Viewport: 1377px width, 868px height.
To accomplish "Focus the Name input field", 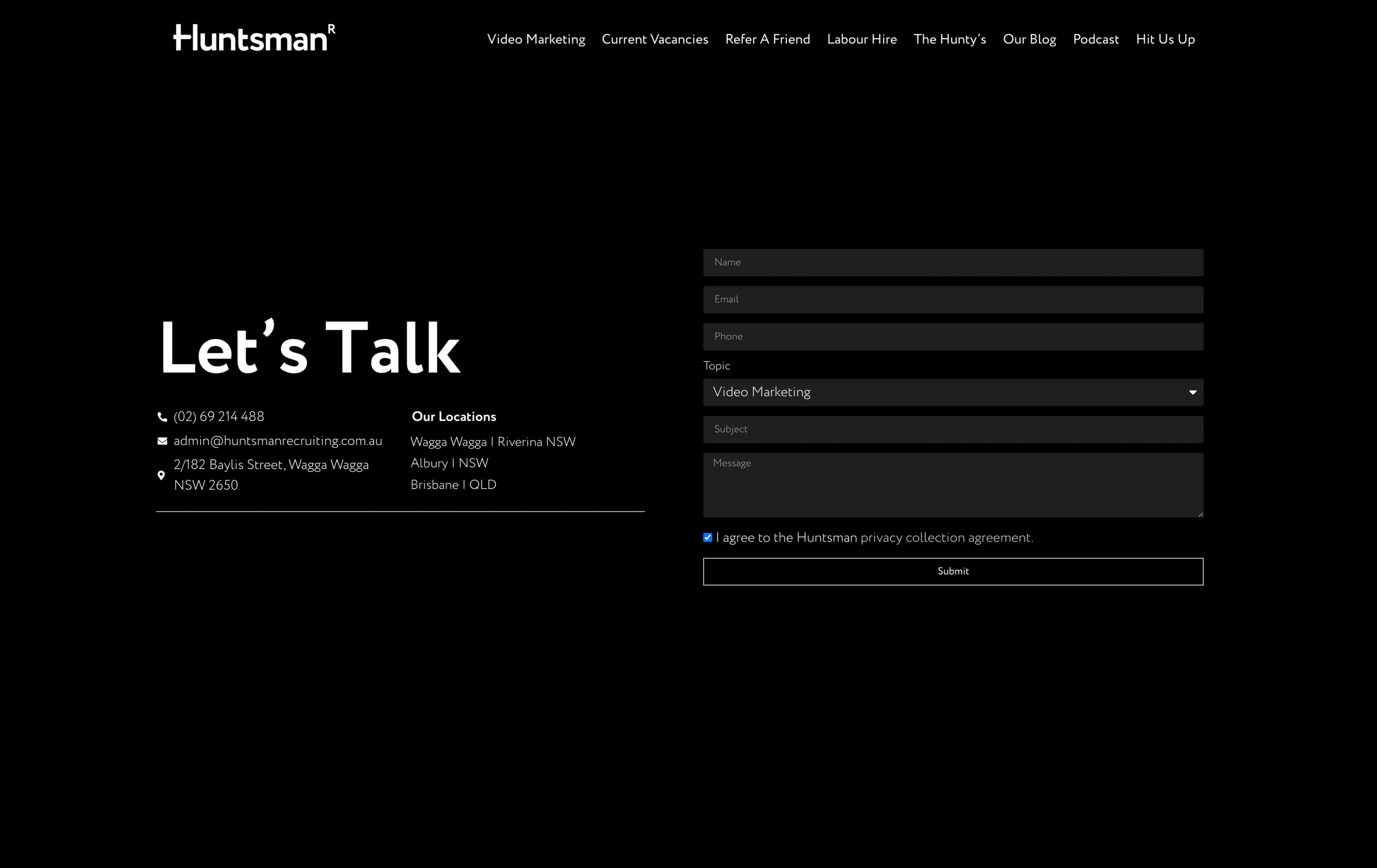I will coord(953,262).
